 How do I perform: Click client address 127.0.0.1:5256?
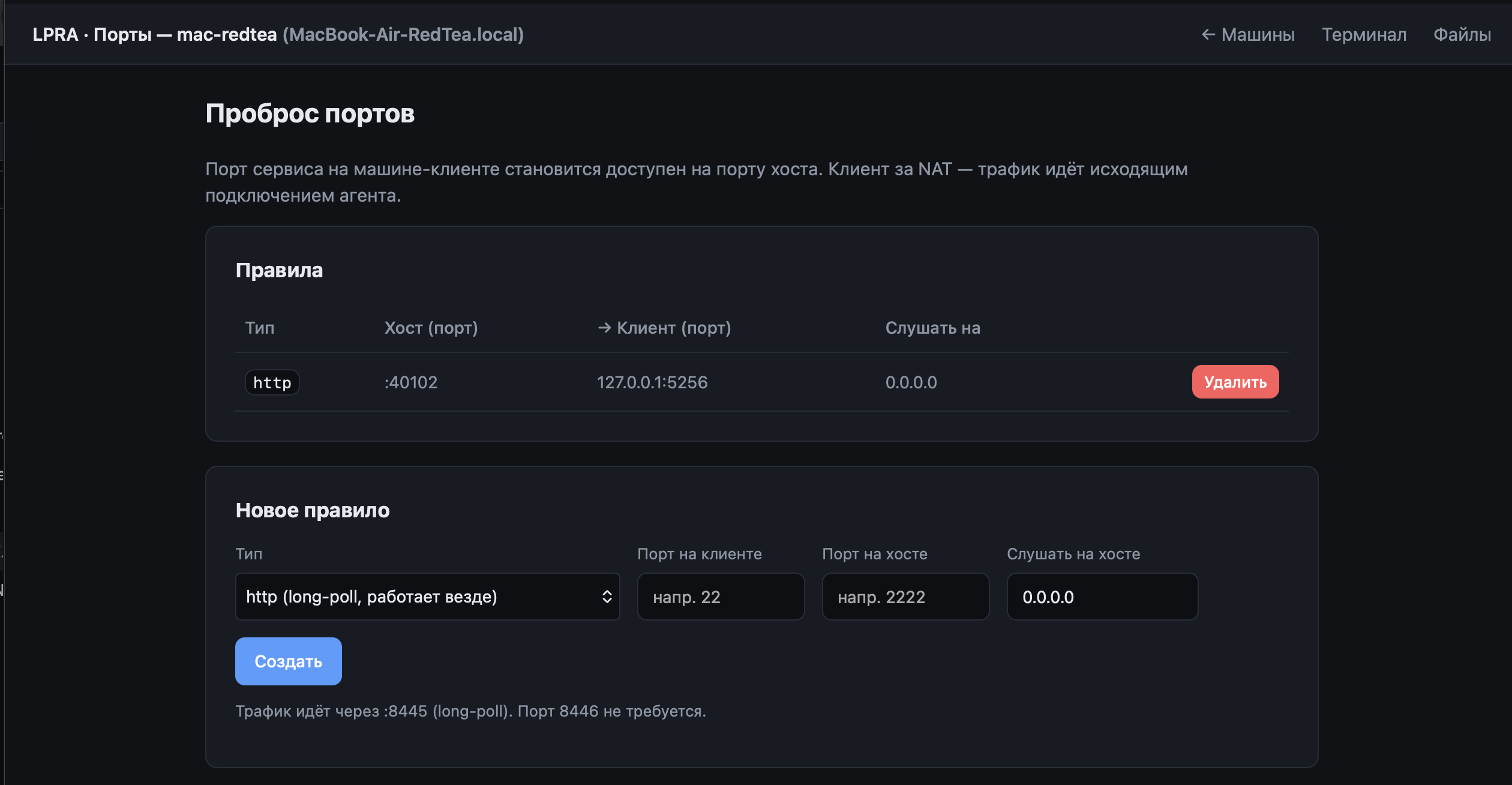(x=652, y=382)
